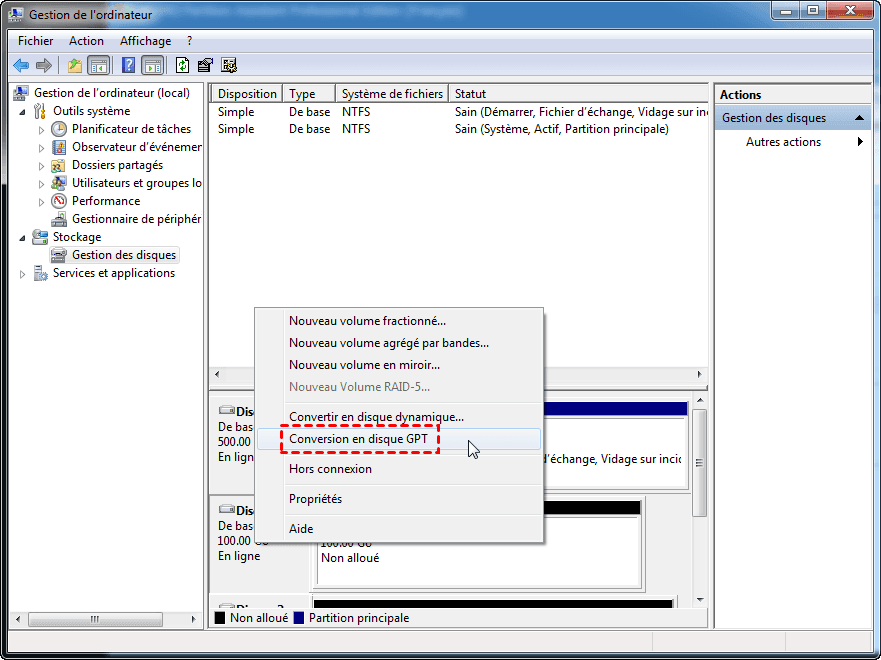881x660 pixels.
Task: Choose Conversion en disque GPT
Action: coord(399,439)
